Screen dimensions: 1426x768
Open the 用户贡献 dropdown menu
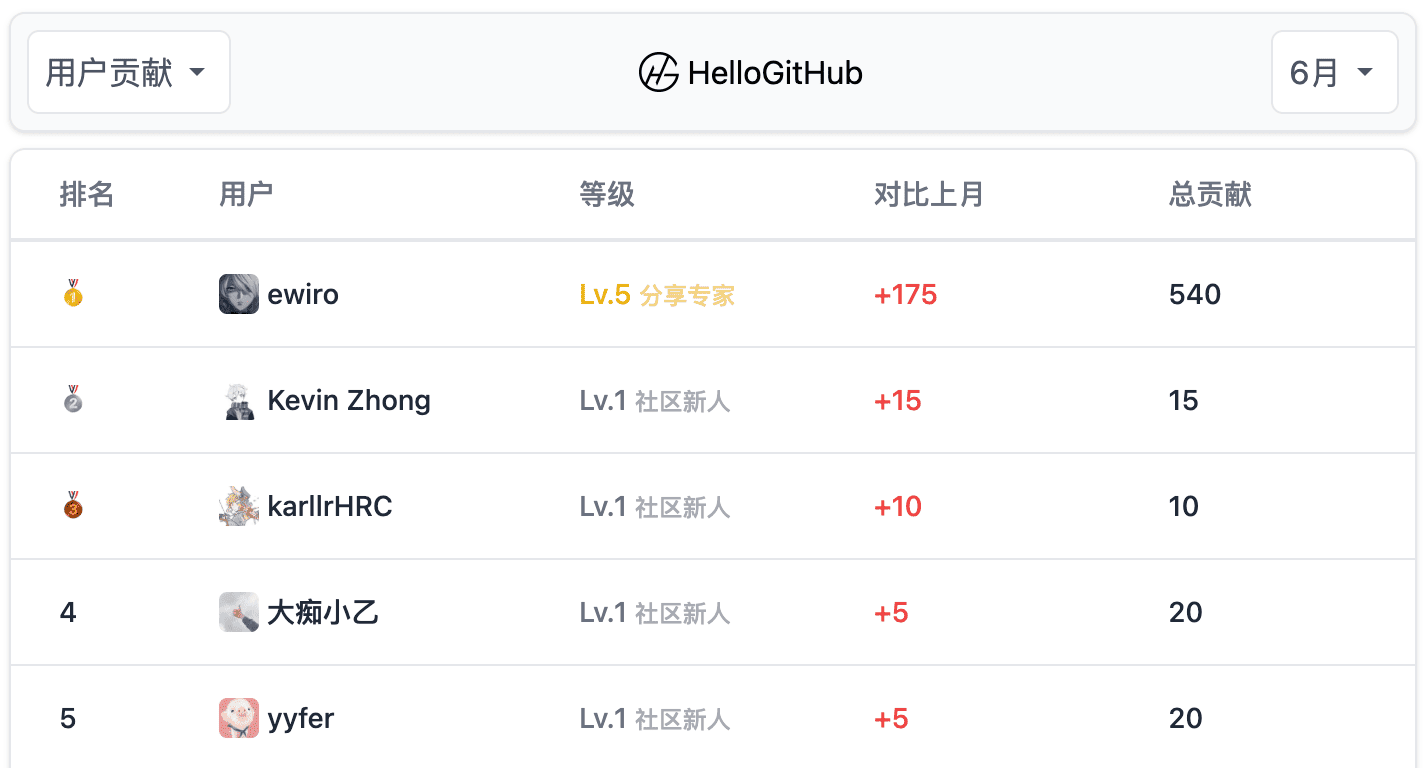129,72
